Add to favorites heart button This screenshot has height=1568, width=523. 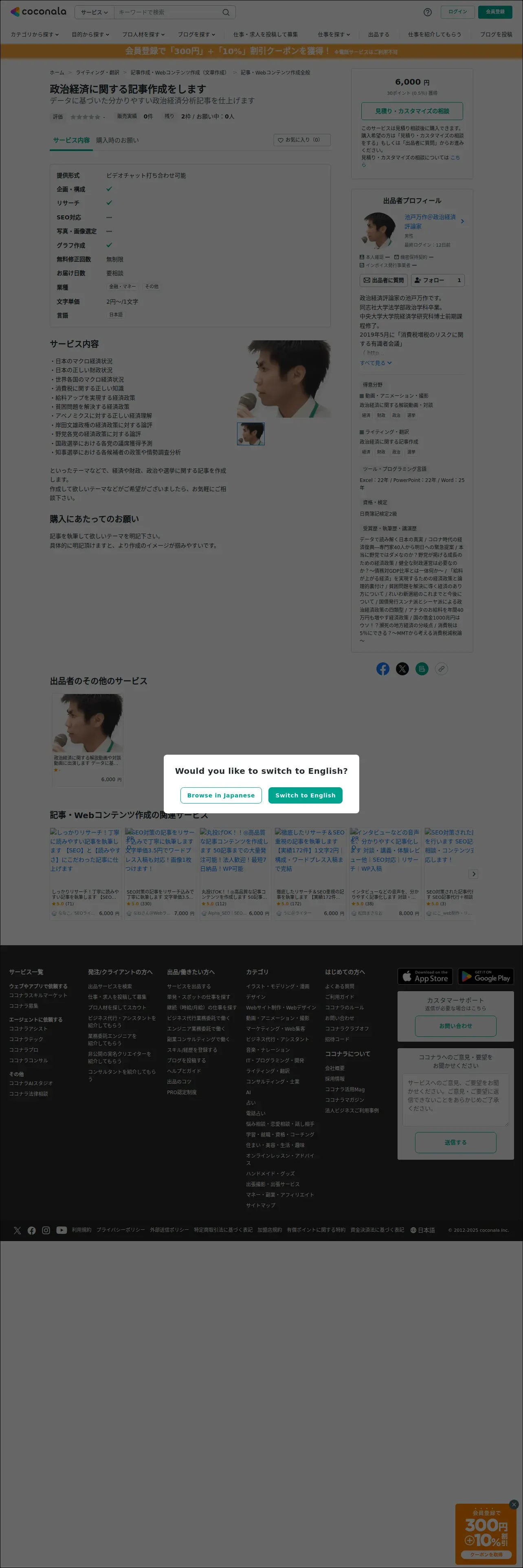302,140
